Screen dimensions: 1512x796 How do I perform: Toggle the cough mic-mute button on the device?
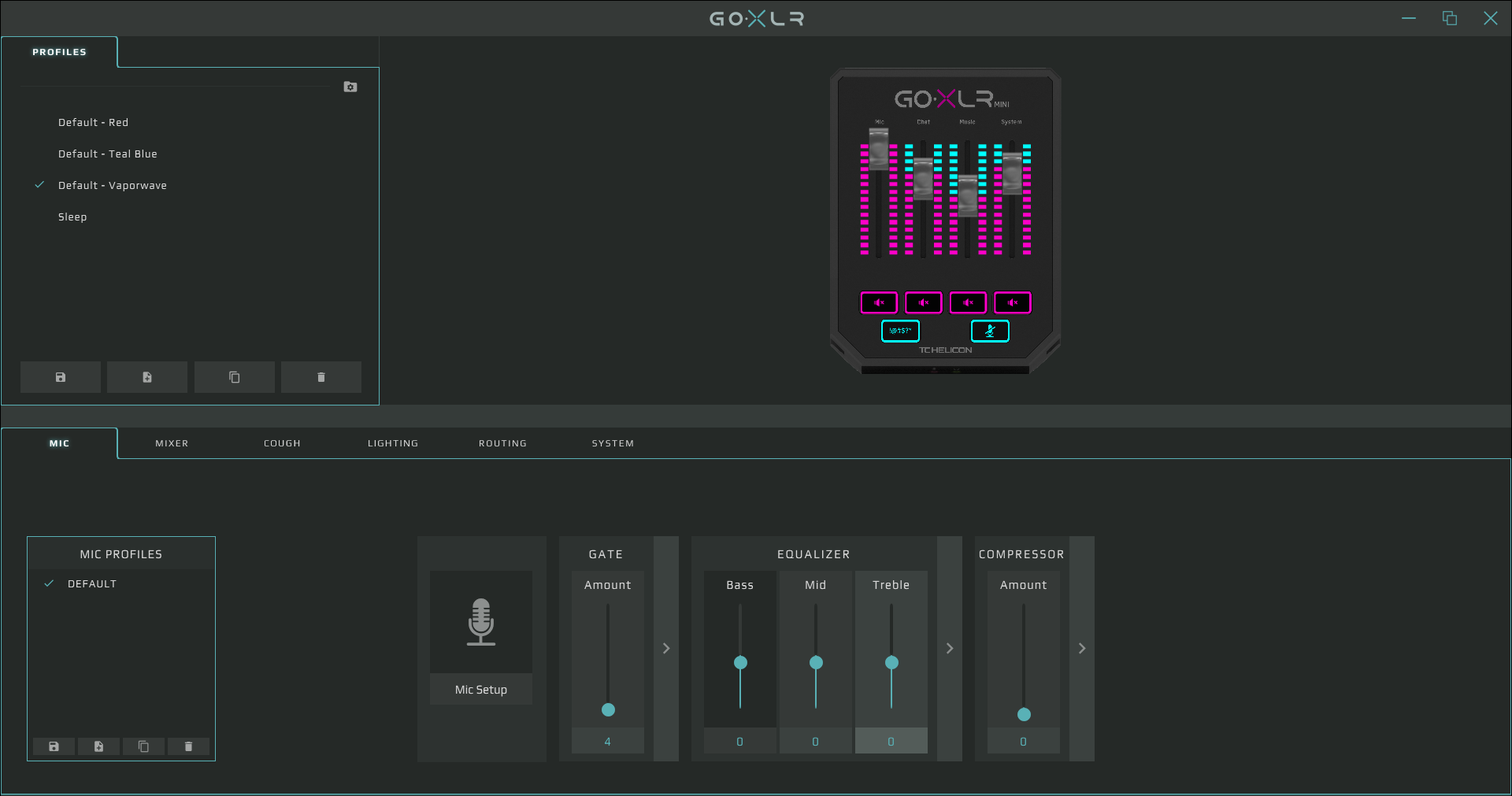[990, 331]
